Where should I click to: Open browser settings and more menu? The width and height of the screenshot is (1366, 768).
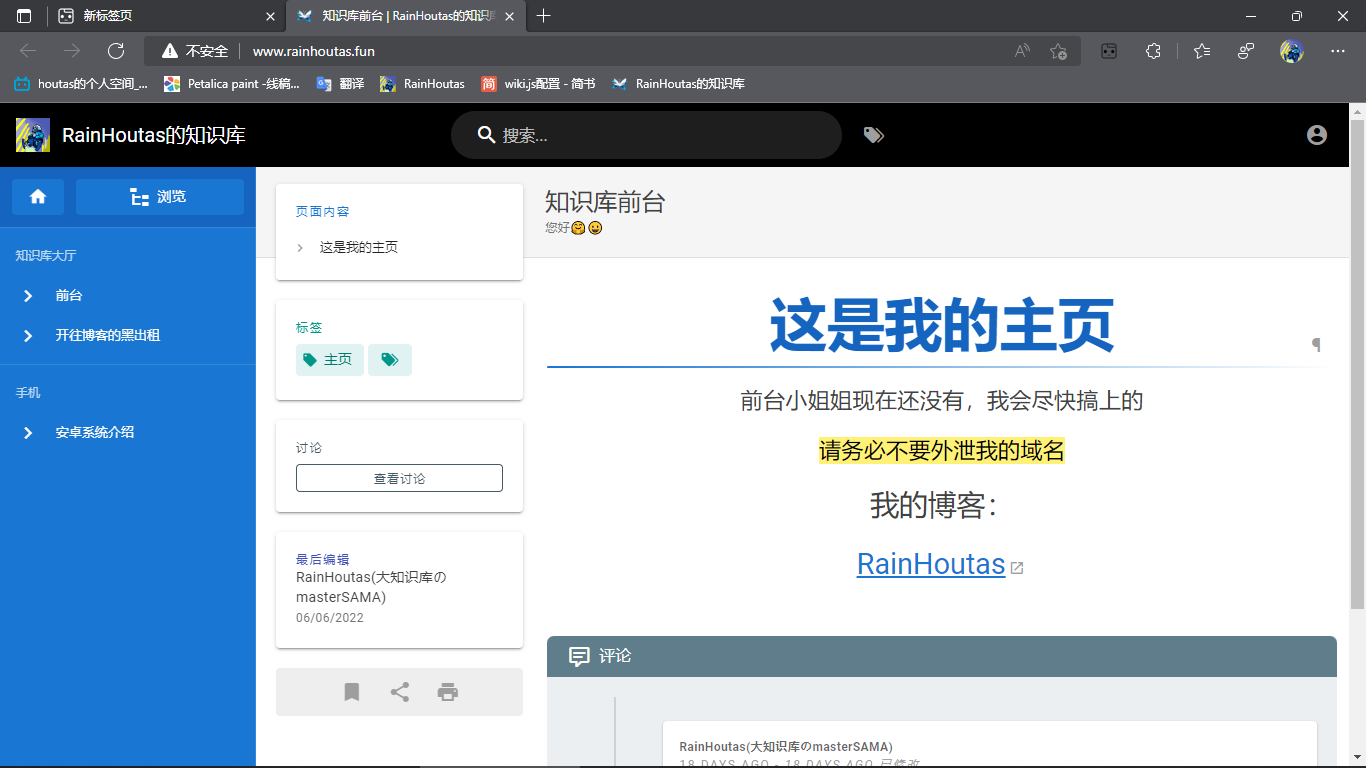coord(1338,51)
